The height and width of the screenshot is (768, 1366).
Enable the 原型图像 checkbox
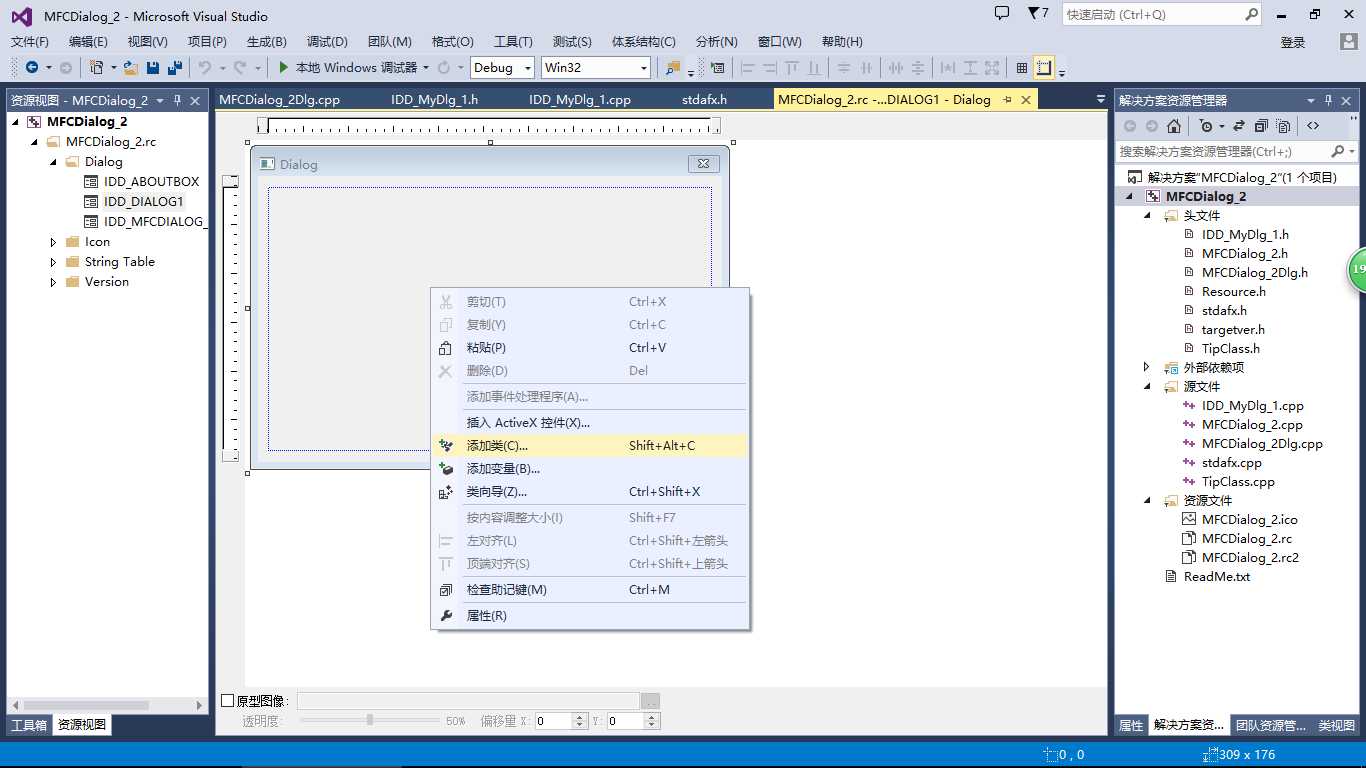point(227,701)
